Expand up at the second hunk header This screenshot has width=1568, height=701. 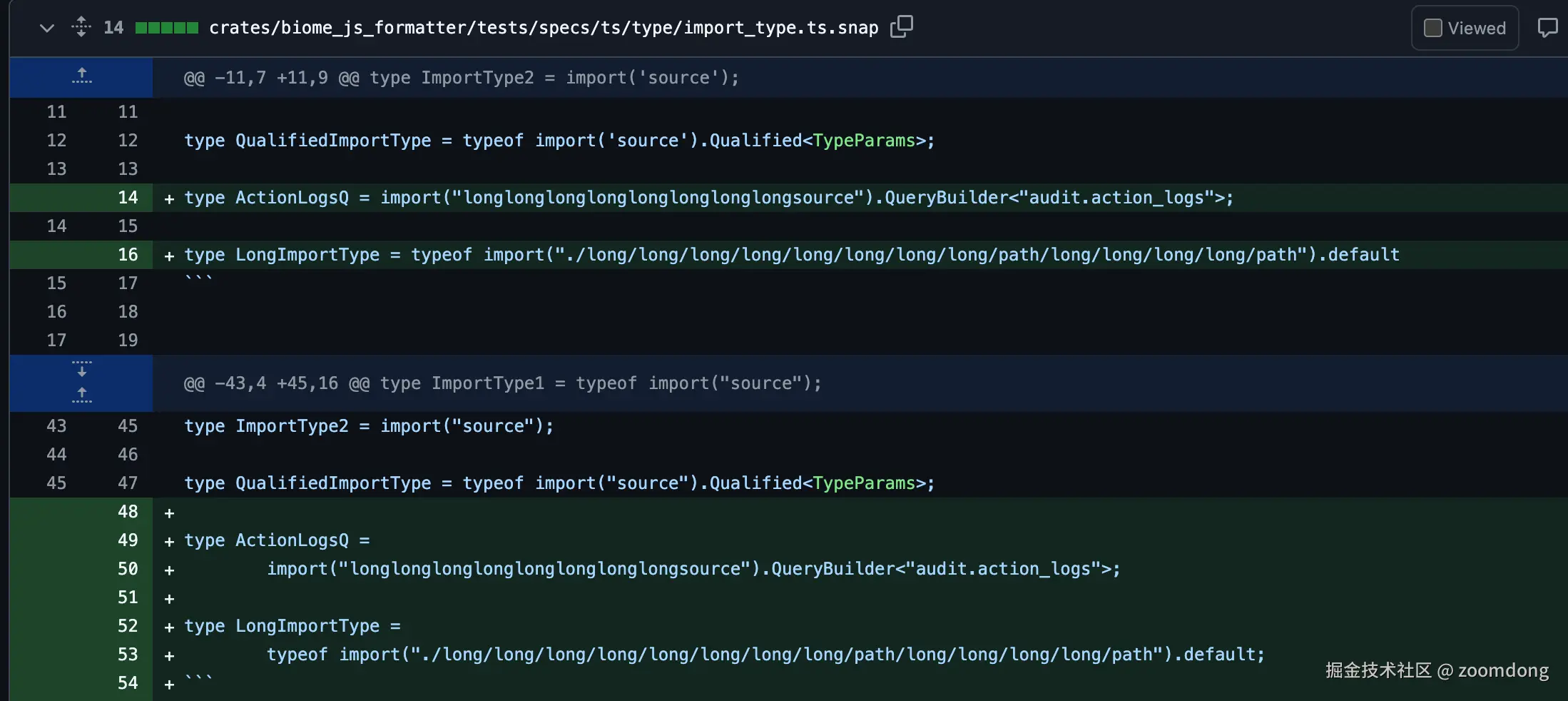tap(81, 395)
